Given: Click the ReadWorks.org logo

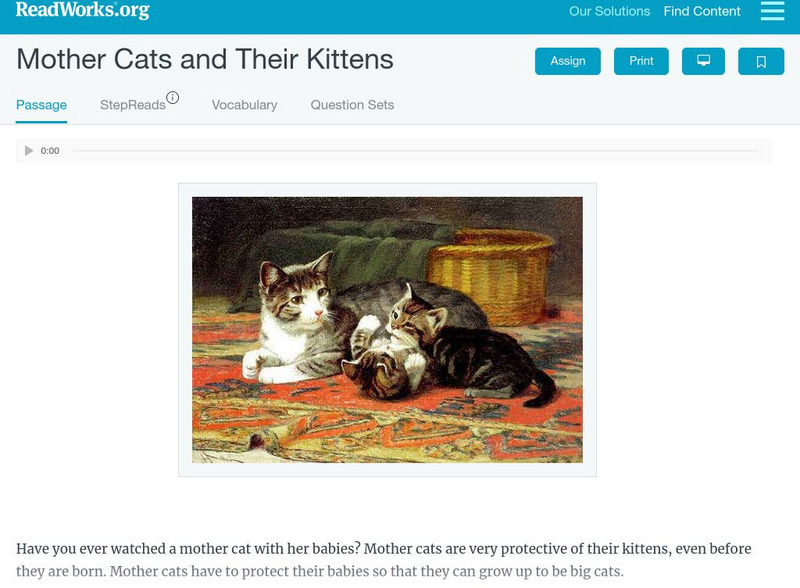Looking at the screenshot, I should pos(83,11).
